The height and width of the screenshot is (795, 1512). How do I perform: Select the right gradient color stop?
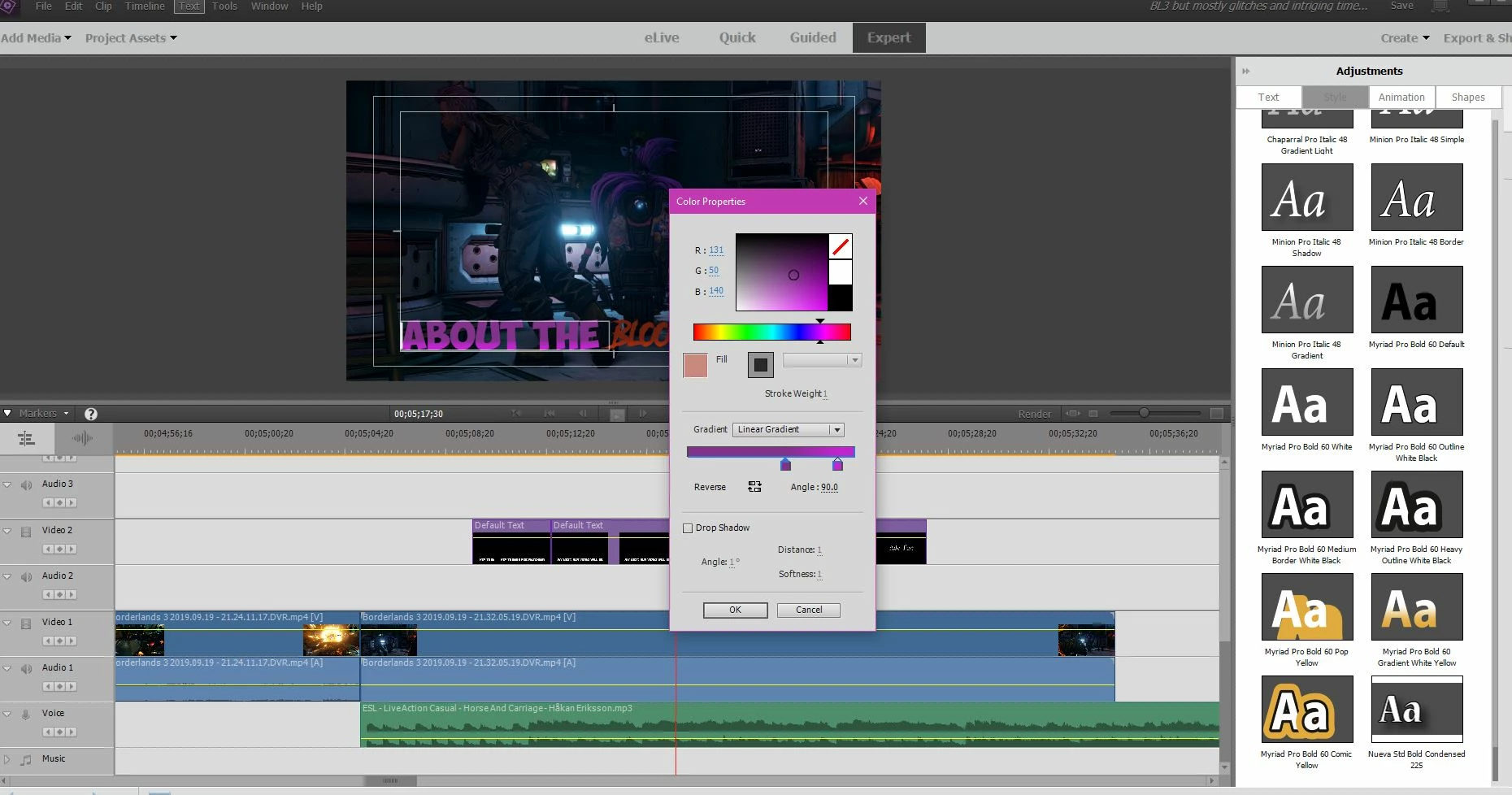(x=838, y=464)
